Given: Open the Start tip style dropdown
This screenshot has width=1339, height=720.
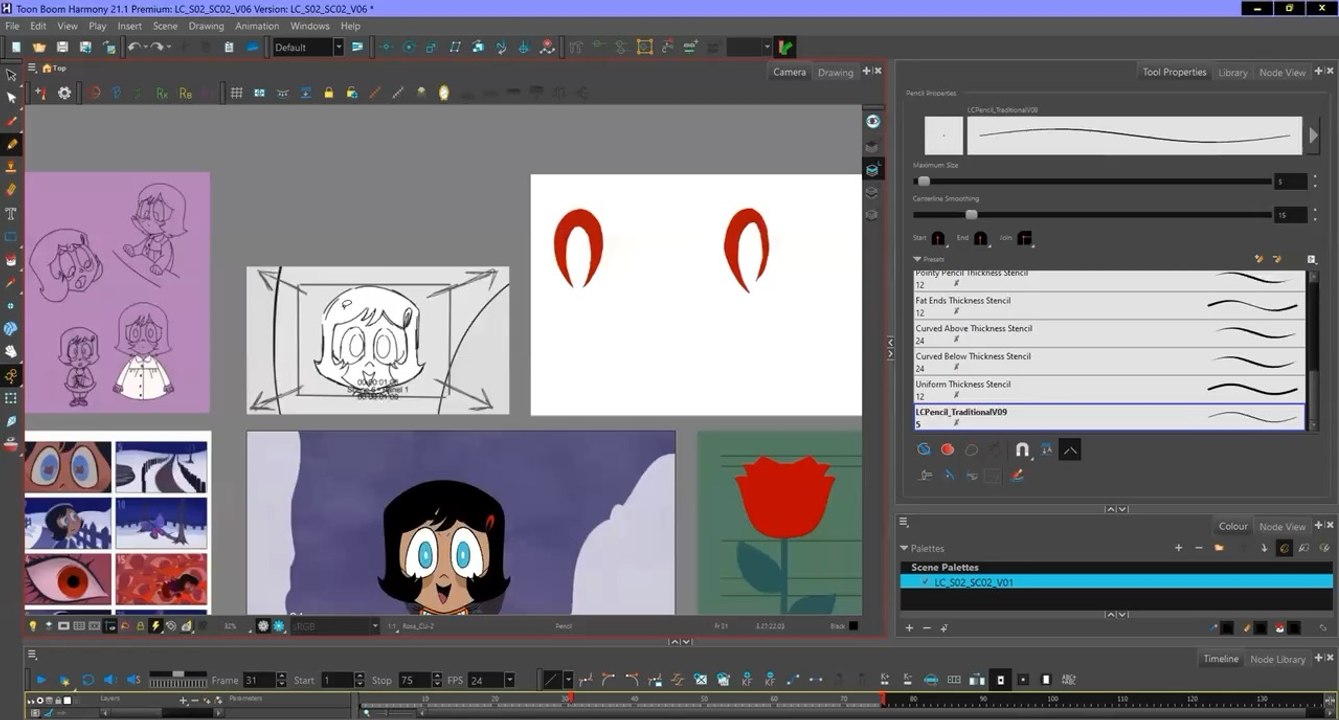Looking at the screenshot, I should pyautogui.click(x=939, y=238).
